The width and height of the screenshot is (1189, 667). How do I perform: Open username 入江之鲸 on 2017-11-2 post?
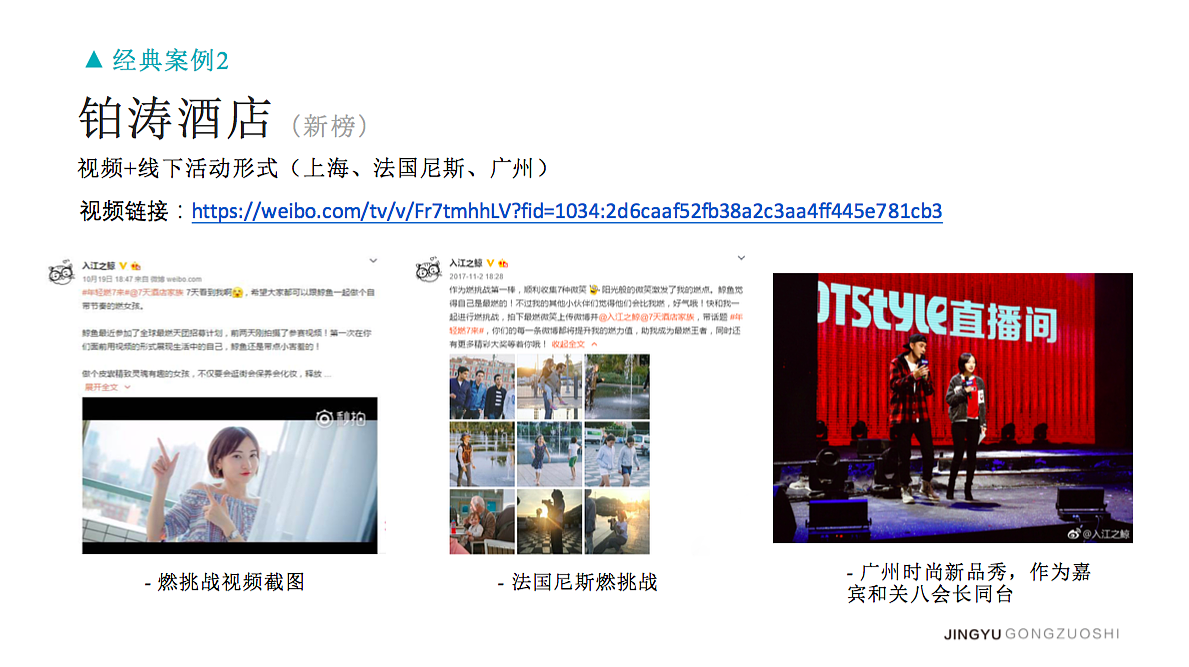466,263
